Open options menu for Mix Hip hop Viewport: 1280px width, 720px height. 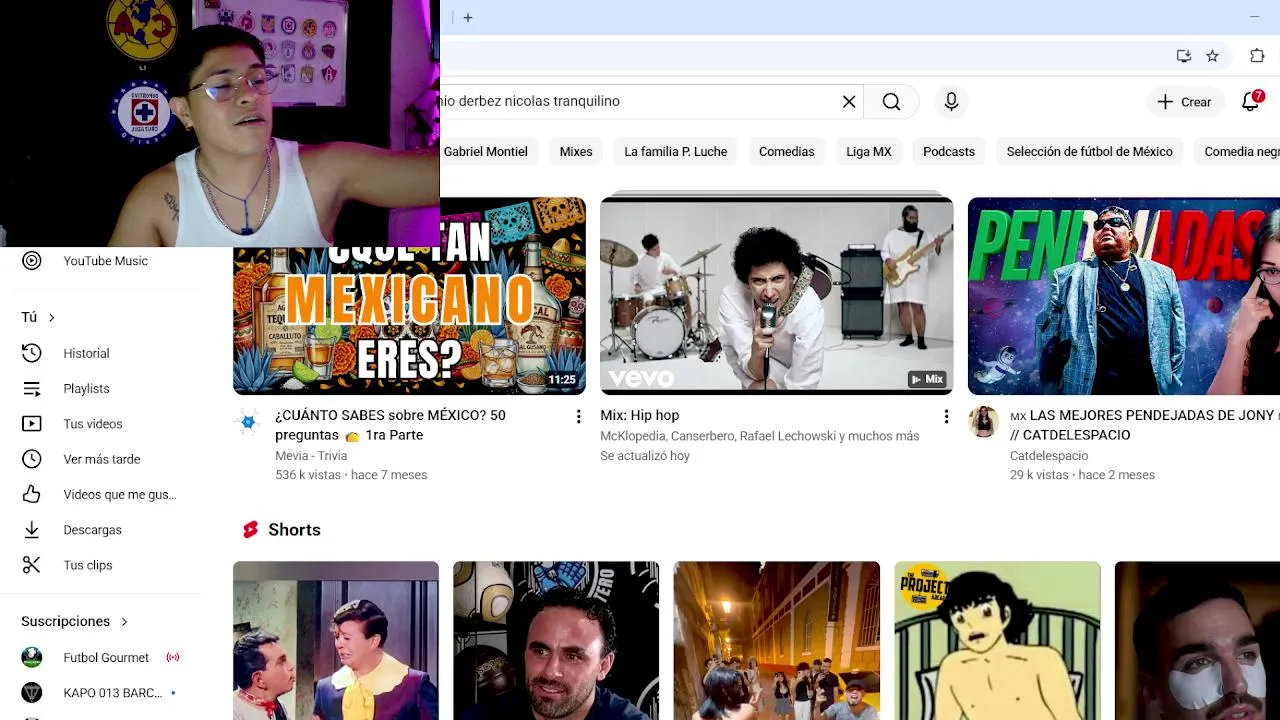tap(946, 416)
